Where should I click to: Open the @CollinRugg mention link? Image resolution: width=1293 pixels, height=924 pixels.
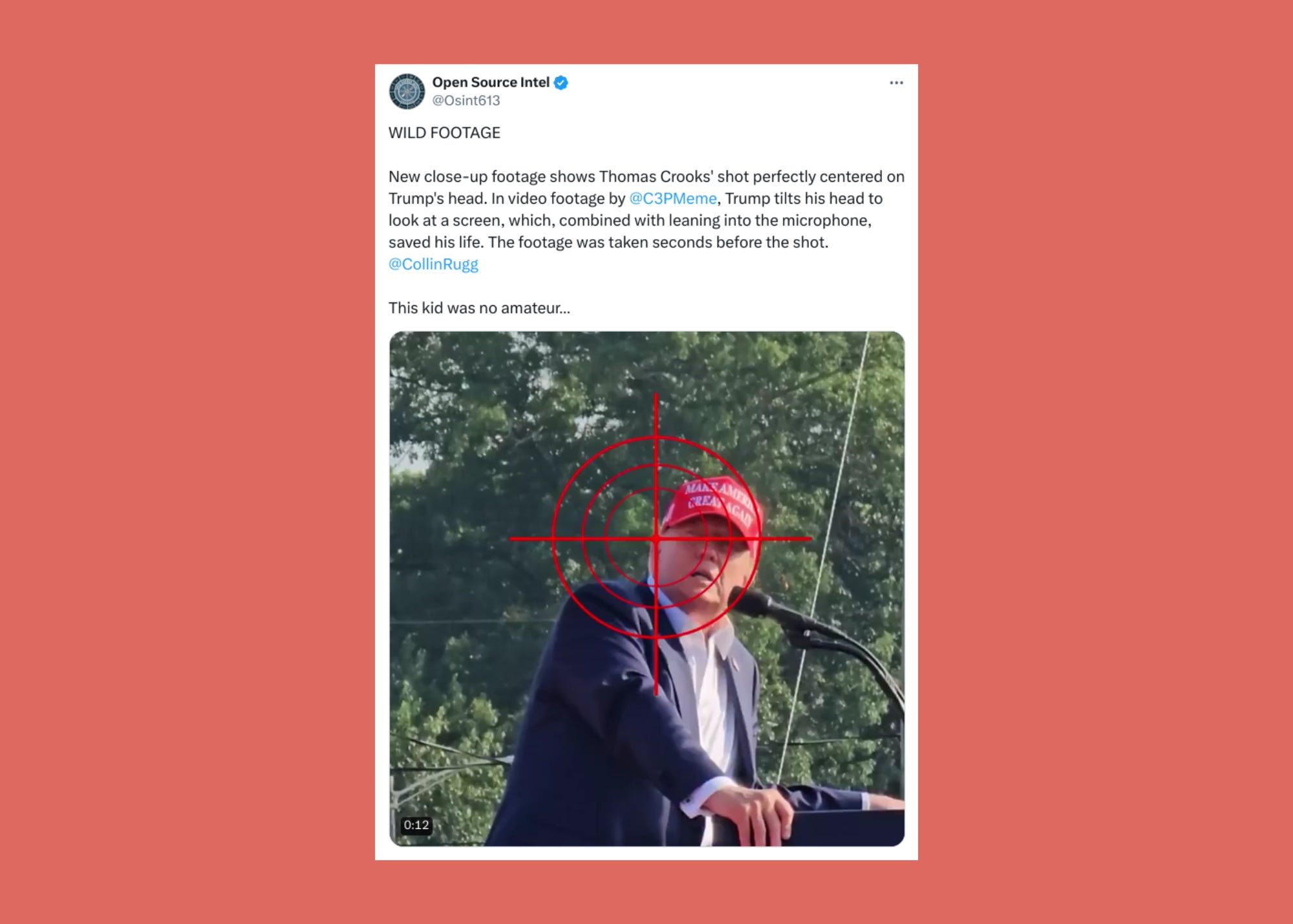(x=433, y=264)
